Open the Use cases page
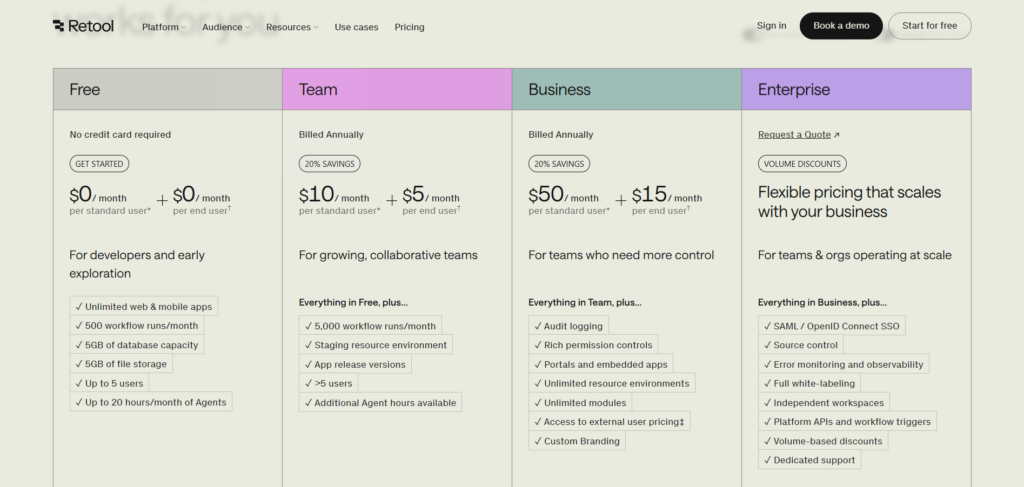Viewport: 1024px width, 487px height. (x=356, y=27)
